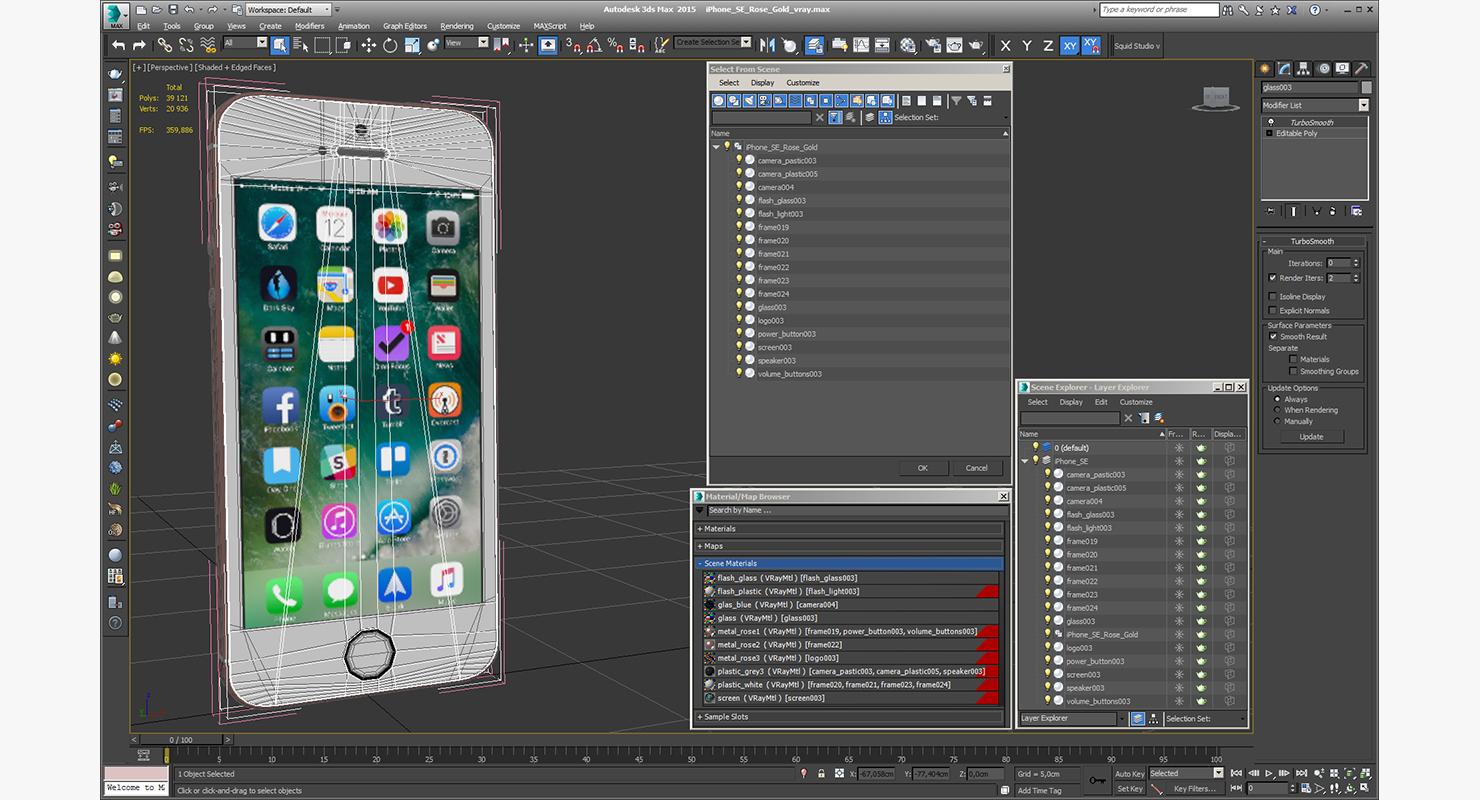
Task: Click Cancel in Select From Scene dialog
Action: 977,468
